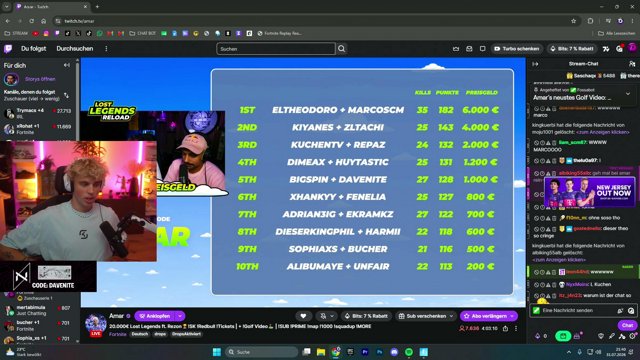Open the notifications inbox icon
This screenshot has height=360, width=640.
(x=469, y=49)
